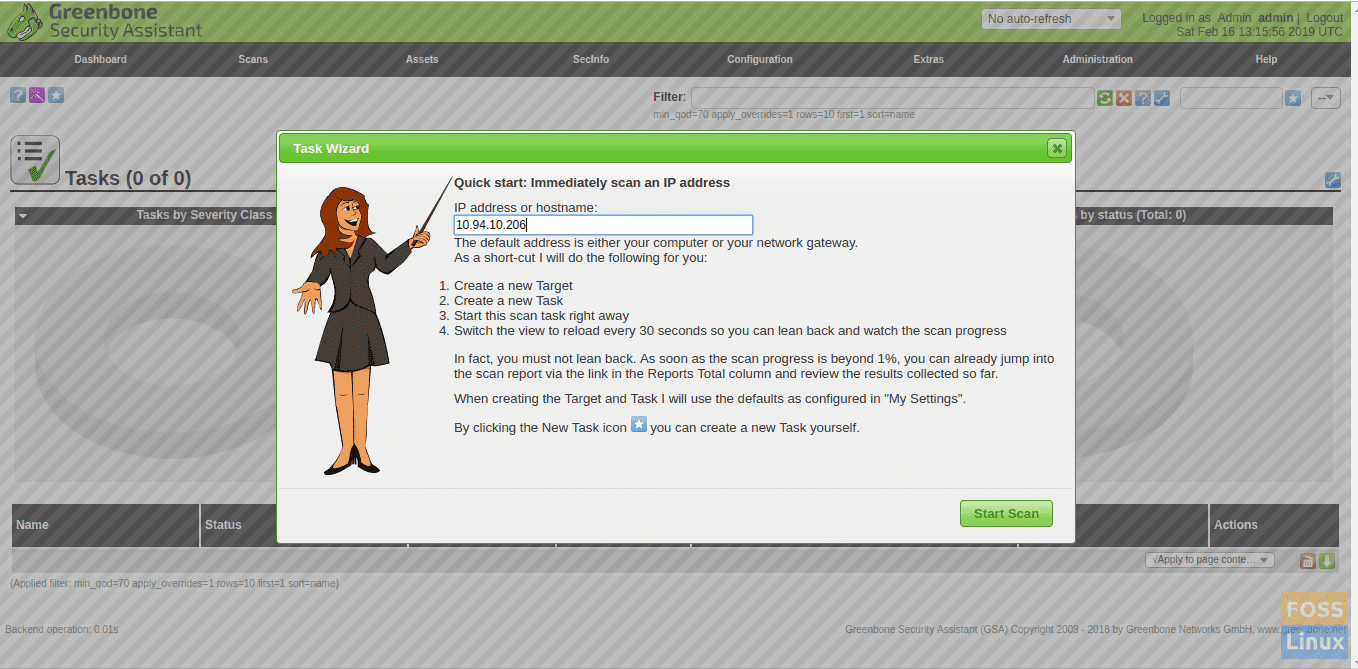
Task: Close the Task Wizard dialog
Action: click(1056, 148)
